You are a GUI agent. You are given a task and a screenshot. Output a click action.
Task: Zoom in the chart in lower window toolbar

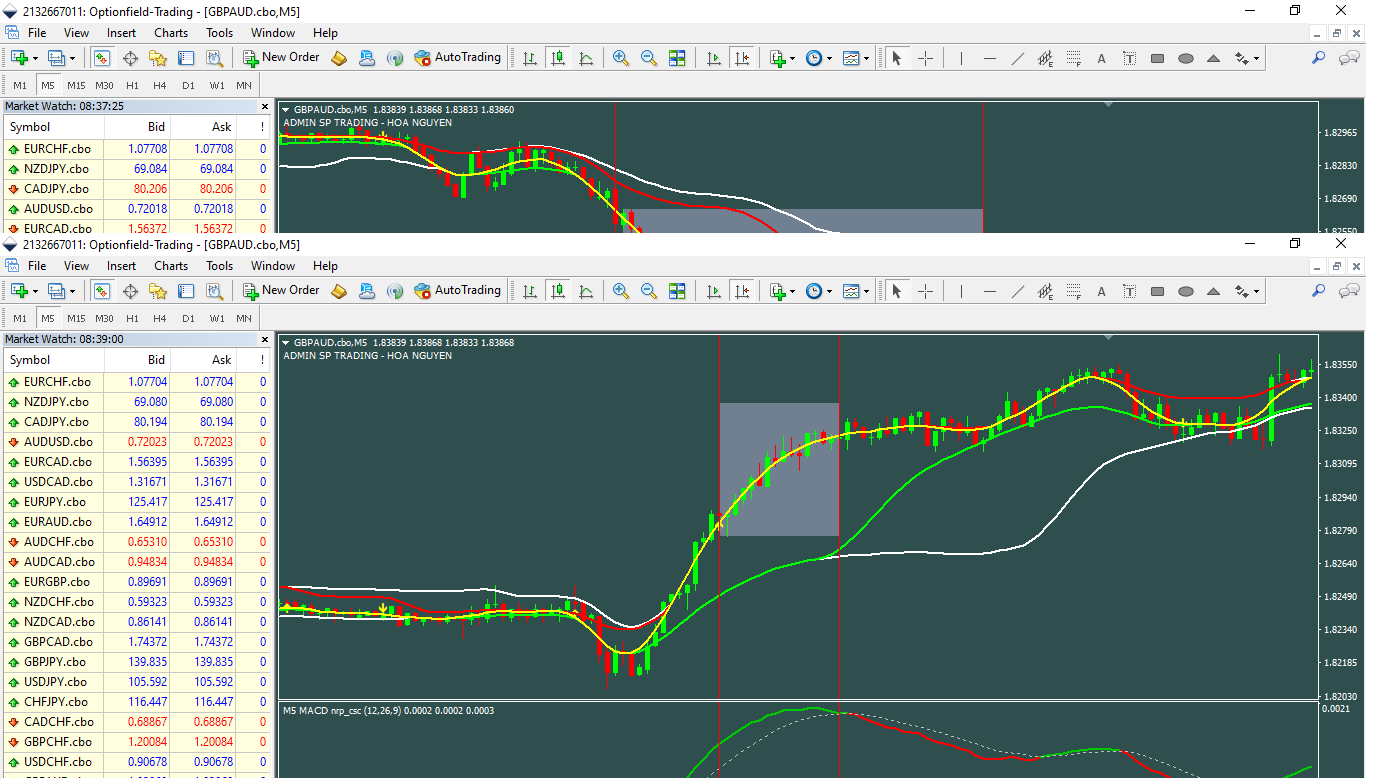(x=621, y=291)
